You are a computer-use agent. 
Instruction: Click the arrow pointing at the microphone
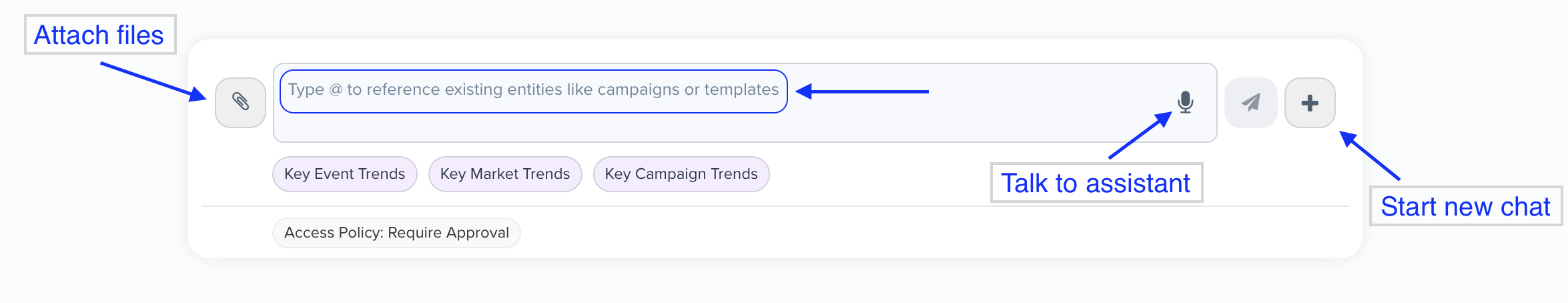[1140, 136]
